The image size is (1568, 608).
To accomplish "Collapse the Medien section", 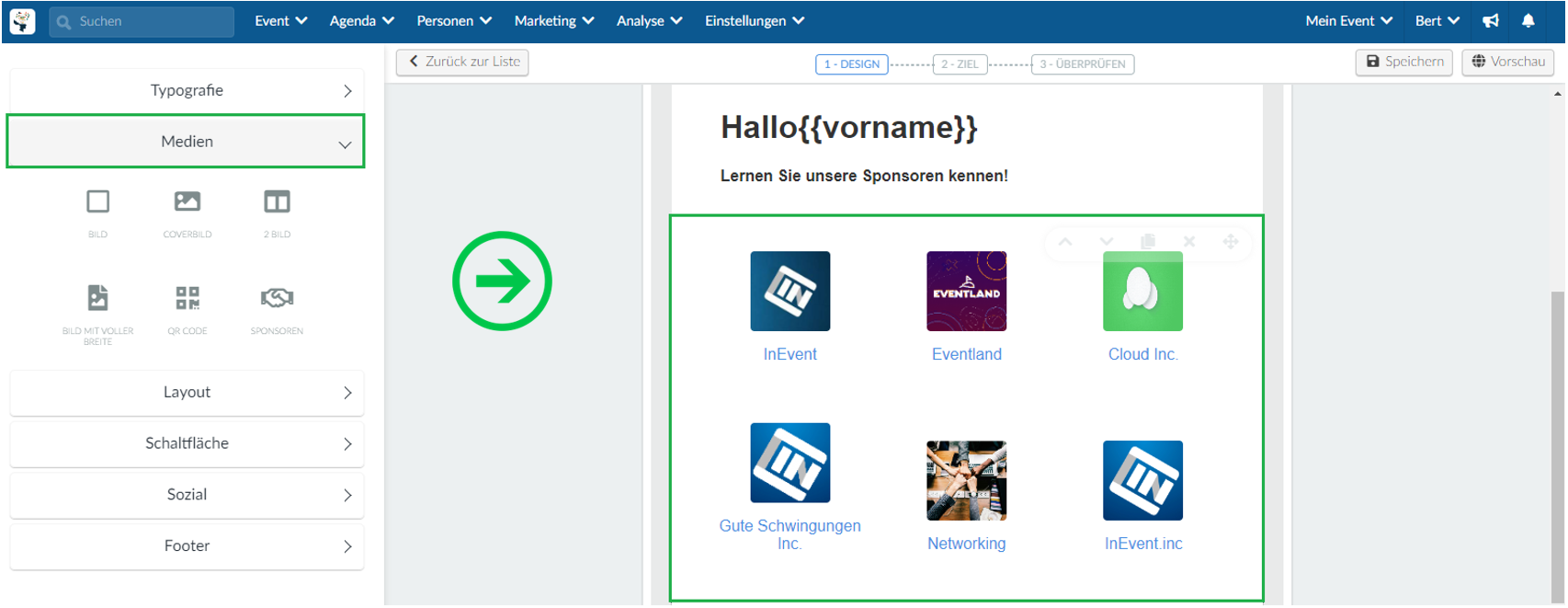I will 187,142.
